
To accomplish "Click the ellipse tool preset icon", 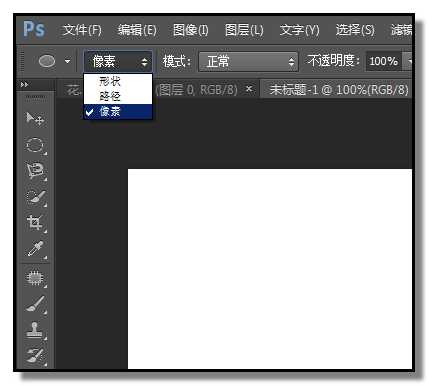I will [x=47, y=61].
